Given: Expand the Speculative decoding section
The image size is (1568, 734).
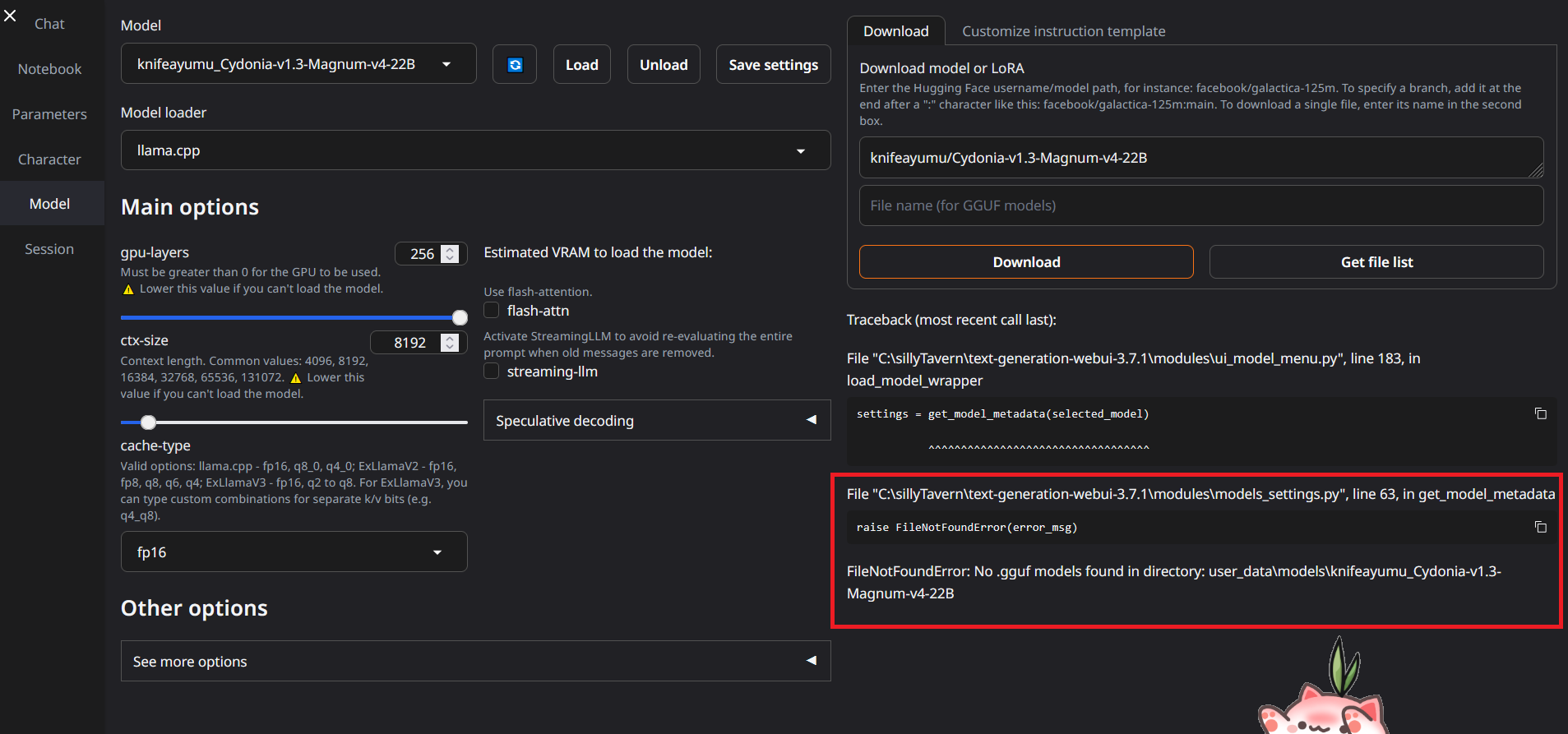Looking at the screenshot, I should 657,421.
